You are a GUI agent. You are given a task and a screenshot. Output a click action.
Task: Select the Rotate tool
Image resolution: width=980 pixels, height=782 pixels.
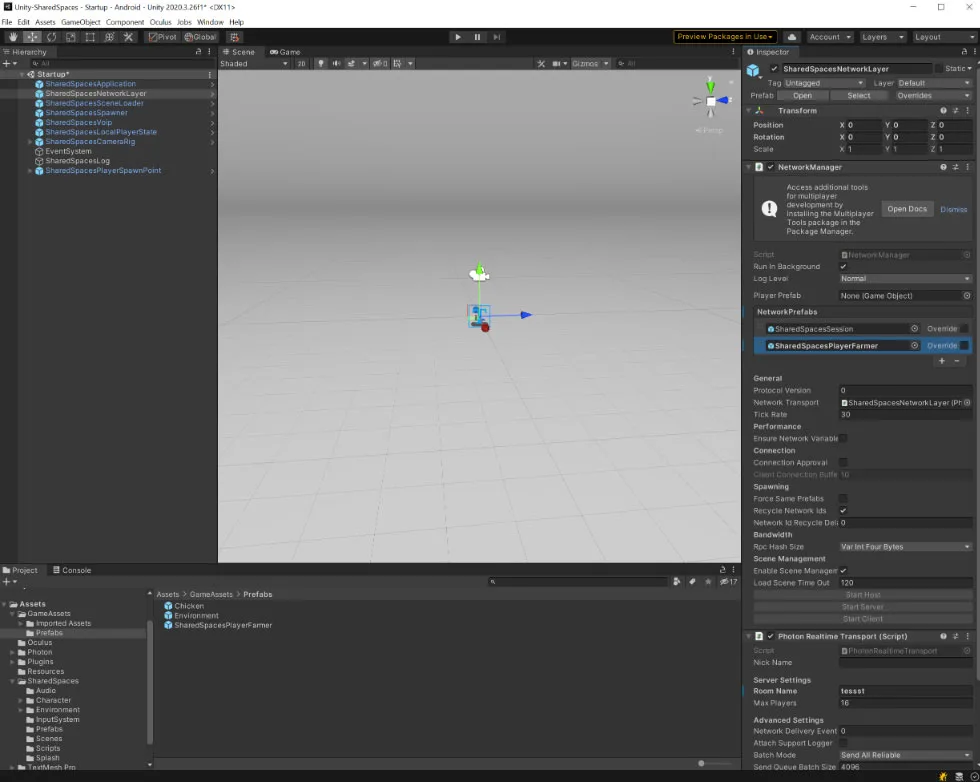click(51, 37)
